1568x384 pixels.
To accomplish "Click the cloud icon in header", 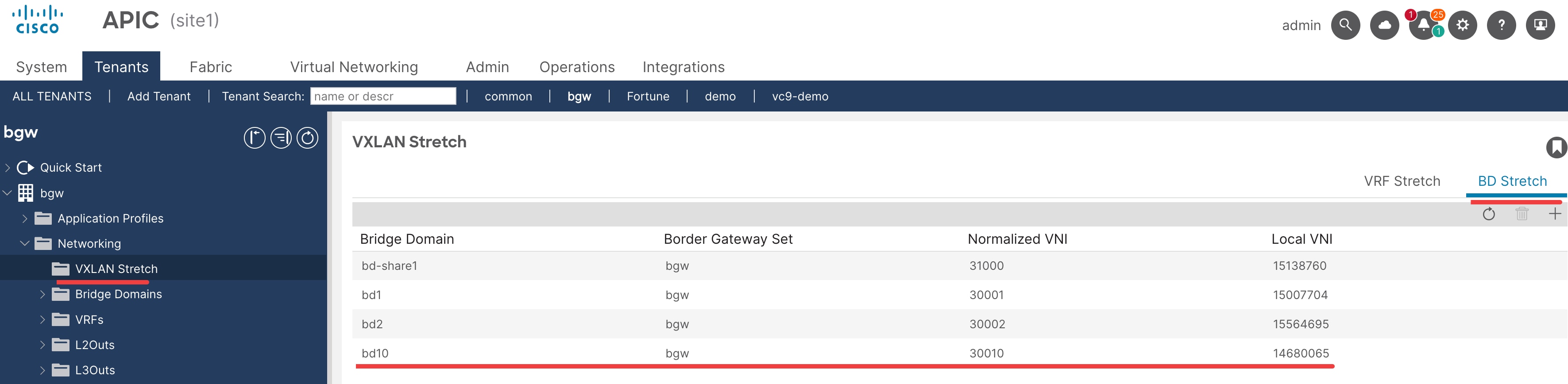I will [x=1384, y=25].
